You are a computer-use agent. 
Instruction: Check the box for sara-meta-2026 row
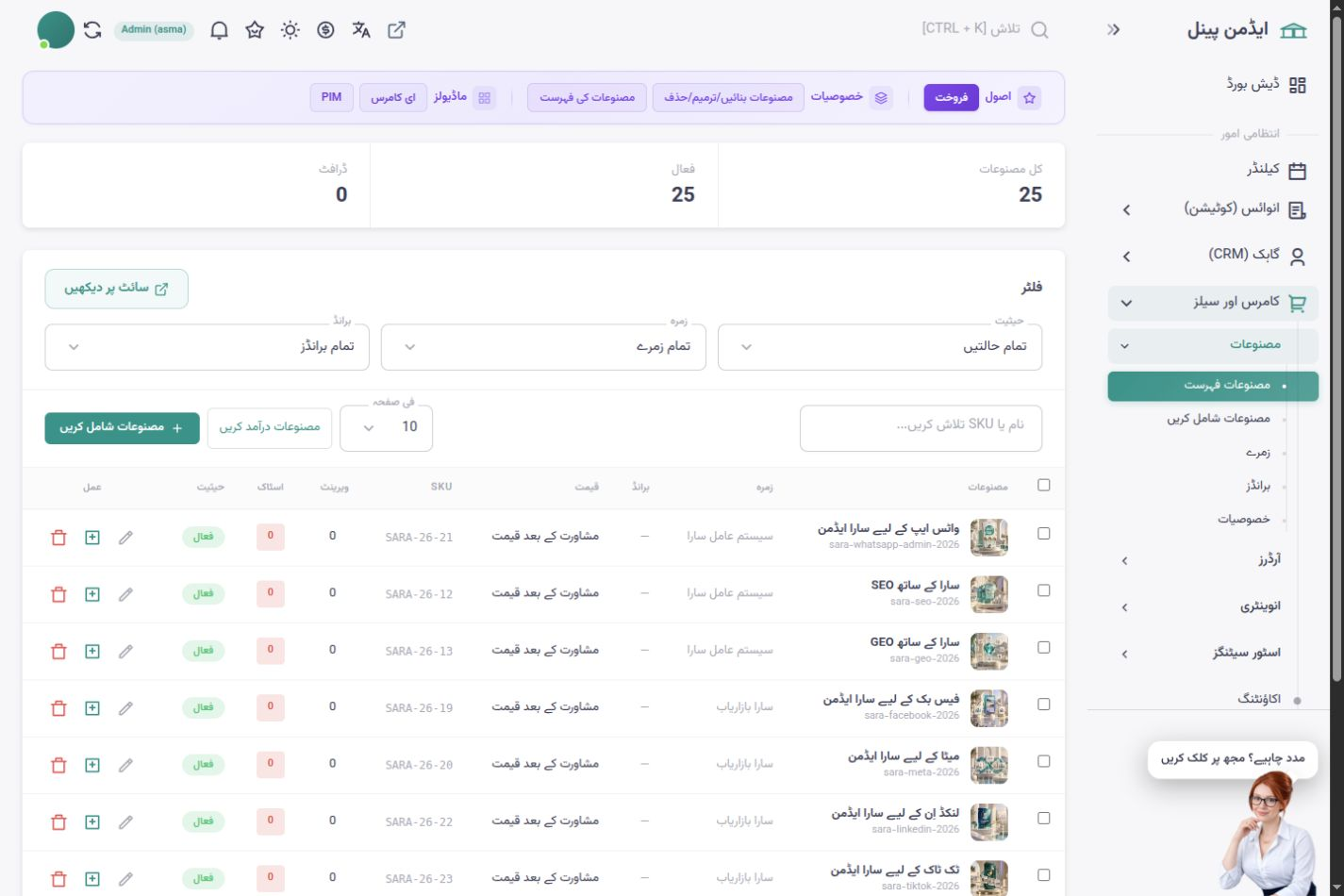(1043, 761)
